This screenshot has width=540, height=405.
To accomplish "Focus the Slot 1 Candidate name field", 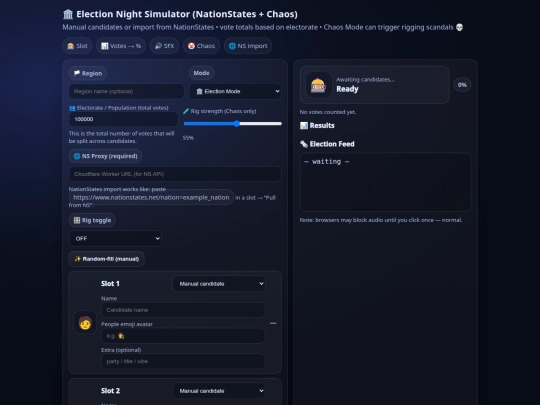I will click(x=183, y=310).
